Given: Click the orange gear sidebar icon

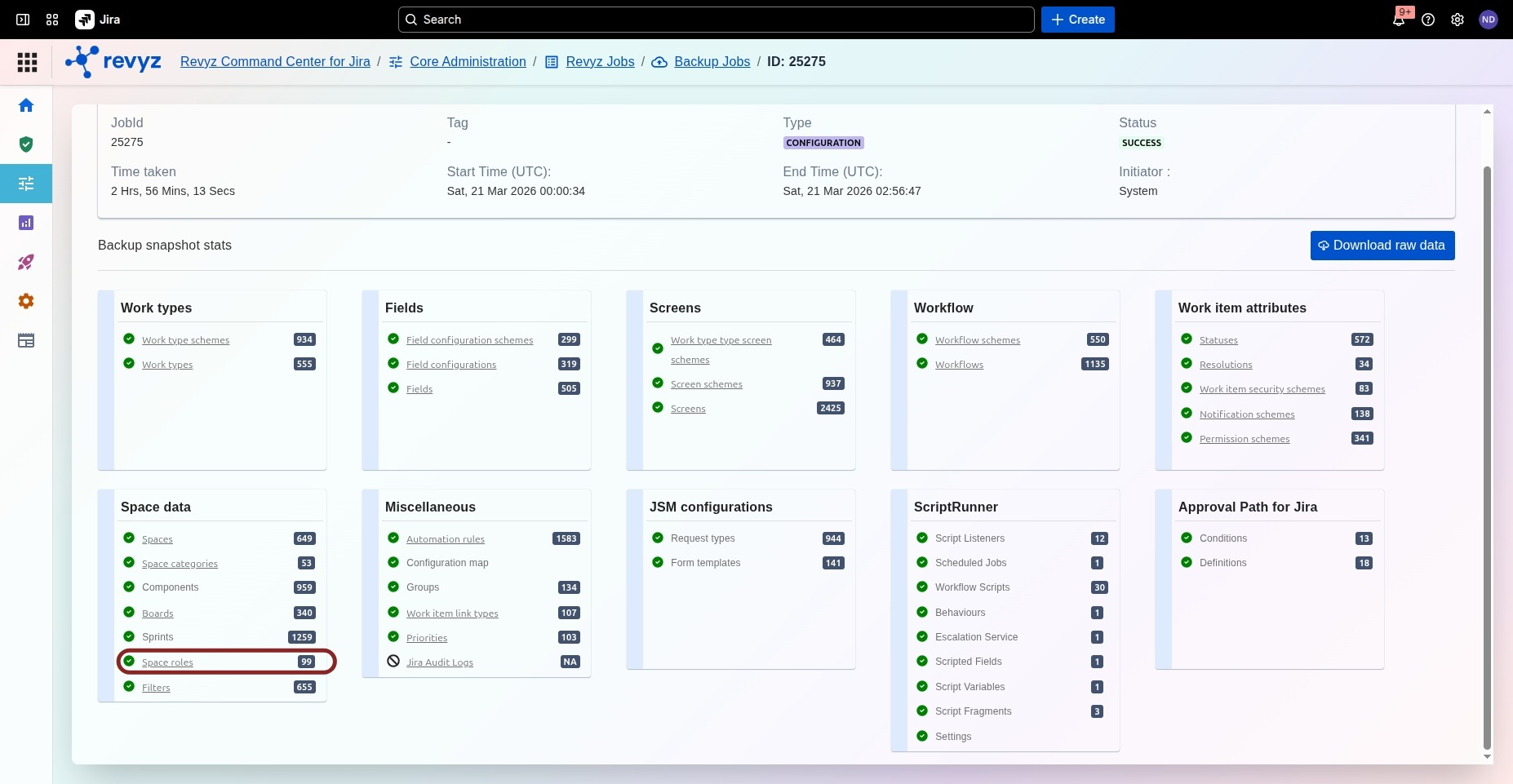Looking at the screenshot, I should click(26, 301).
